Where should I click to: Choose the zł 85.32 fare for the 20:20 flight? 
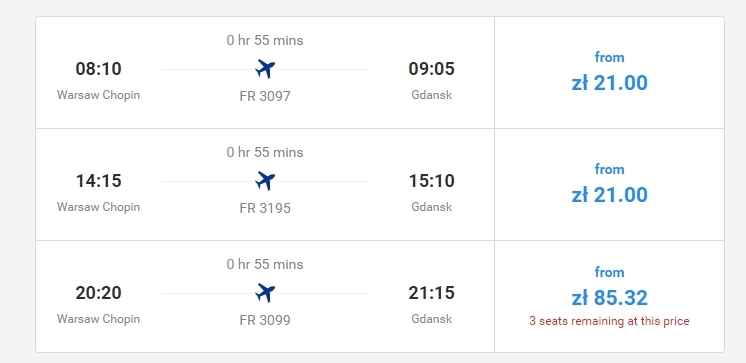click(609, 298)
